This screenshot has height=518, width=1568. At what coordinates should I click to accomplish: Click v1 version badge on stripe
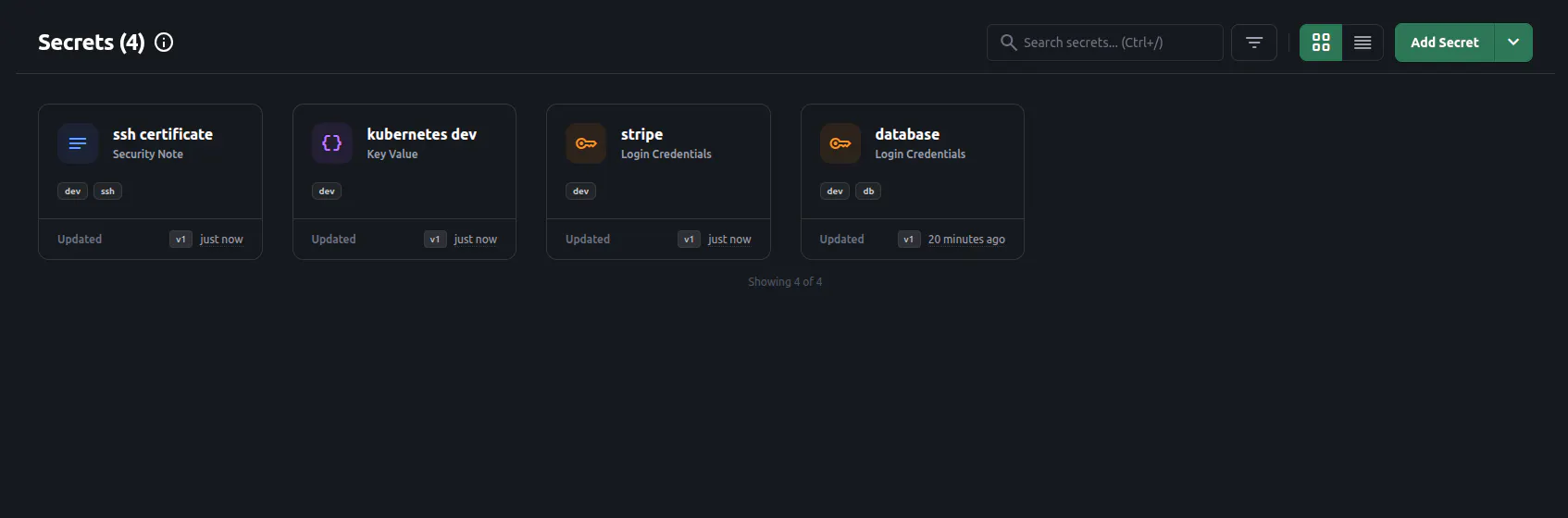689,240
